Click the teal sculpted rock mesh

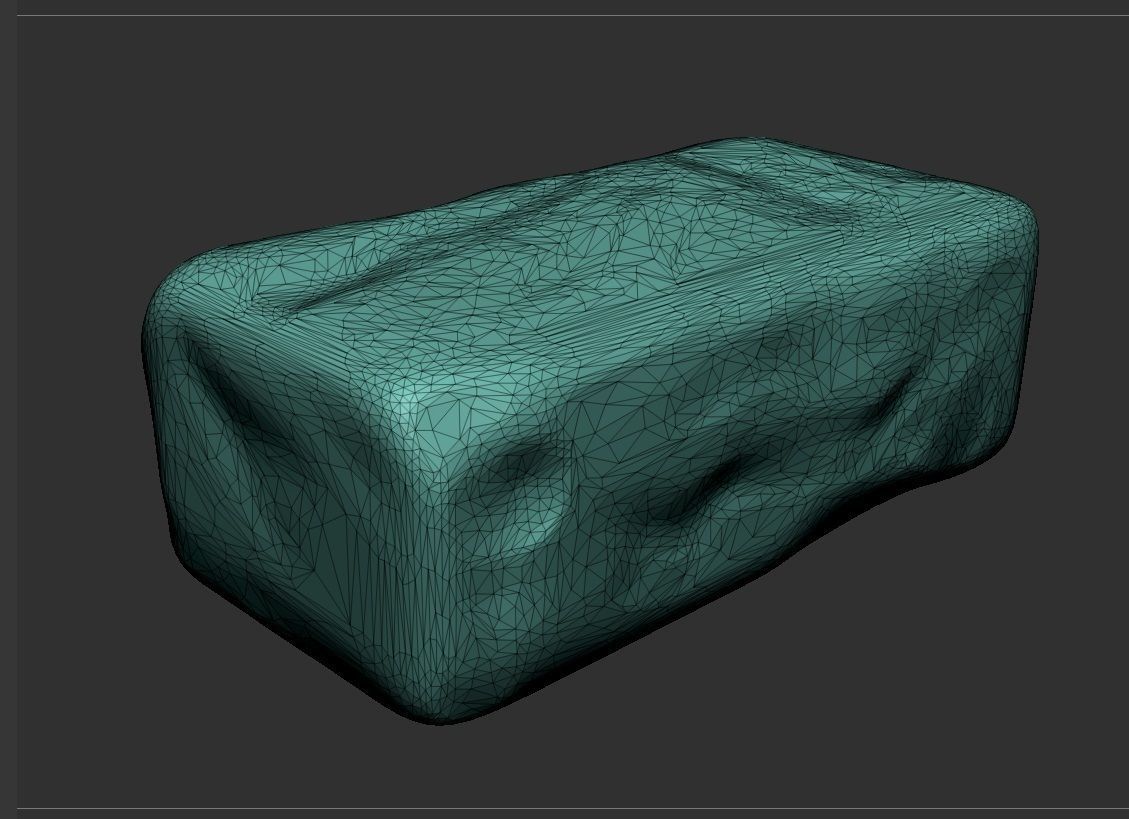[590, 430]
